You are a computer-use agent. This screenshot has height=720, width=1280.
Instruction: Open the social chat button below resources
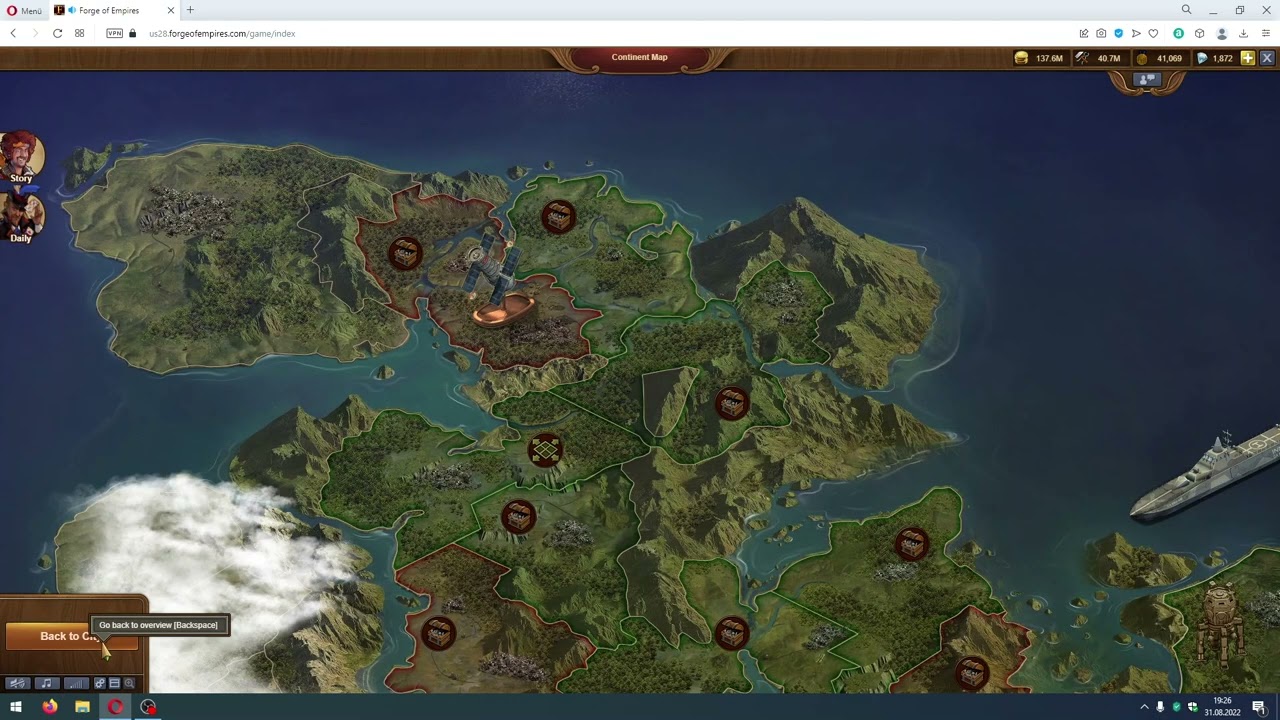[x=1147, y=80]
